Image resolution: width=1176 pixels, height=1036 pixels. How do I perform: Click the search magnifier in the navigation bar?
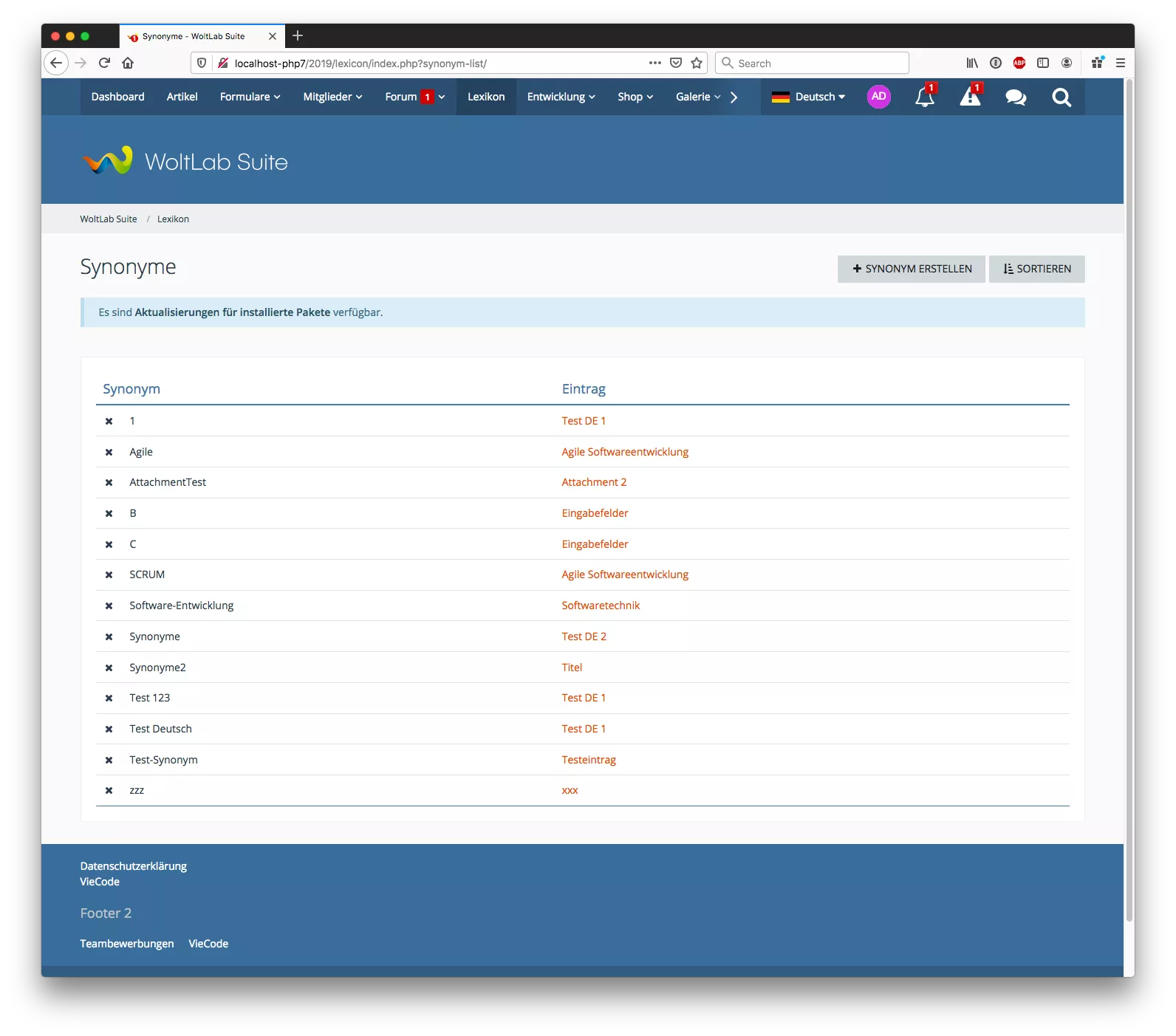(1062, 97)
